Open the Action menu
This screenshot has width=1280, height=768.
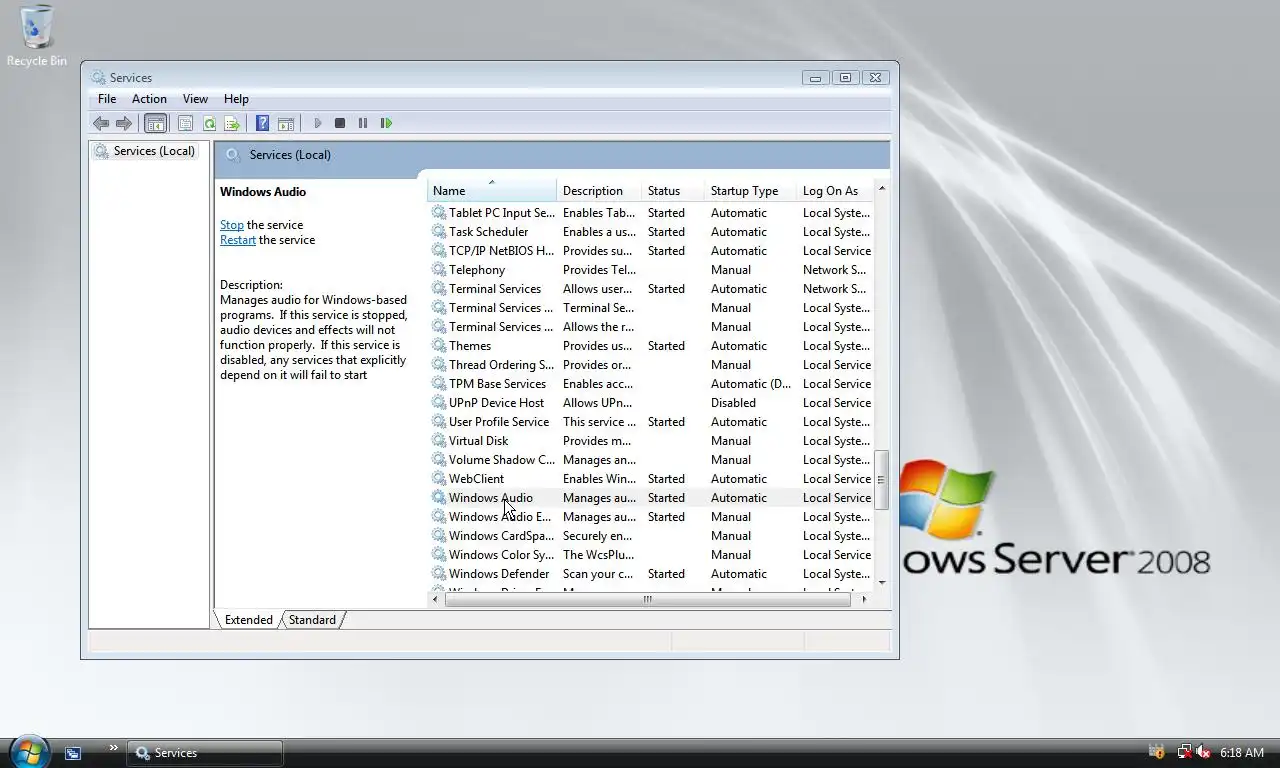pos(149,99)
